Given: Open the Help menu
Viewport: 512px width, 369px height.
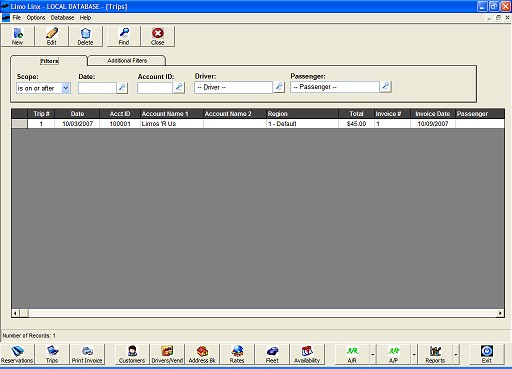Looking at the screenshot, I should [x=85, y=18].
